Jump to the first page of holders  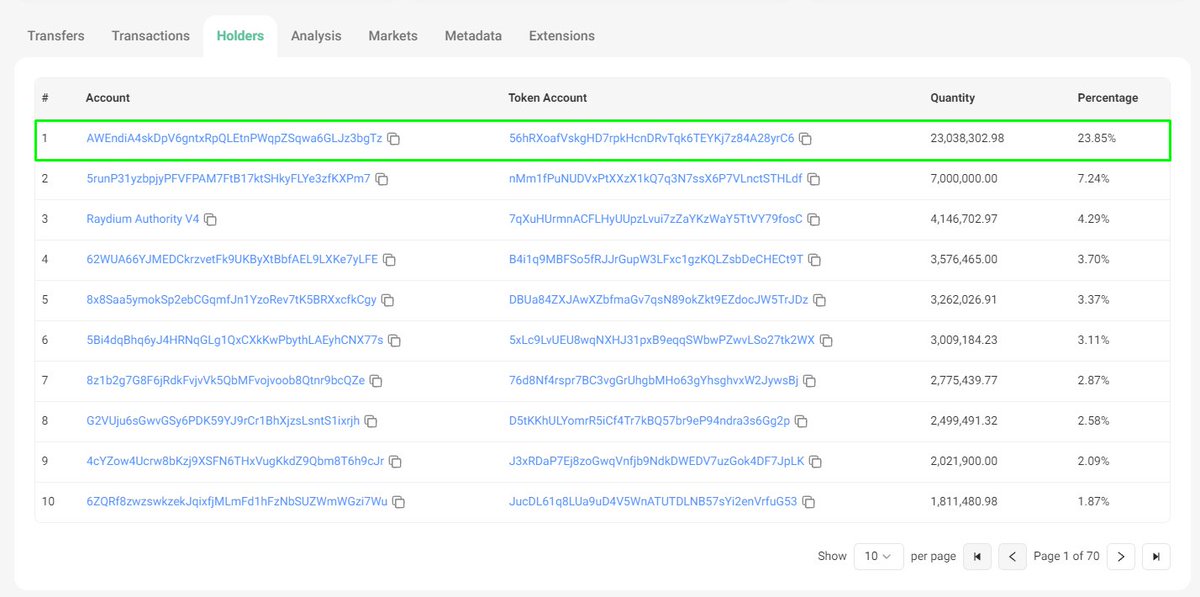(977, 556)
